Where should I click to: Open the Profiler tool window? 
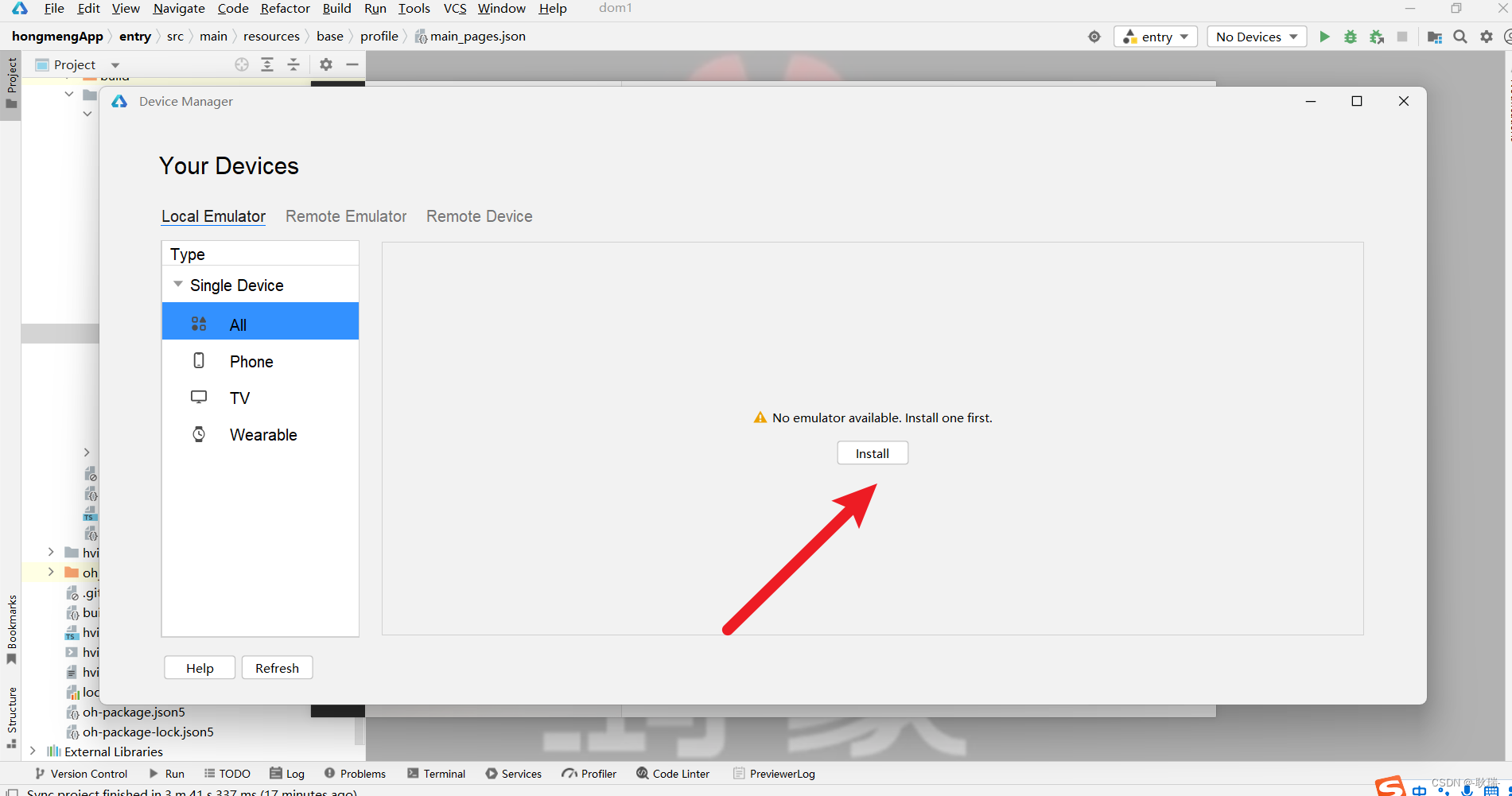[589, 774]
